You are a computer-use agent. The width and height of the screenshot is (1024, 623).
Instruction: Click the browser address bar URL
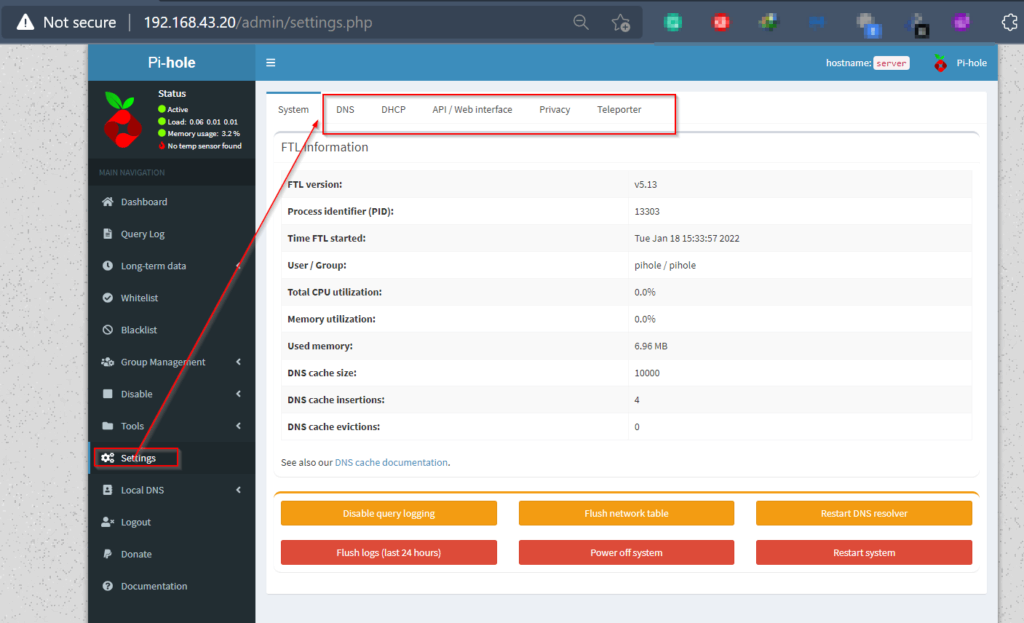(x=258, y=22)
